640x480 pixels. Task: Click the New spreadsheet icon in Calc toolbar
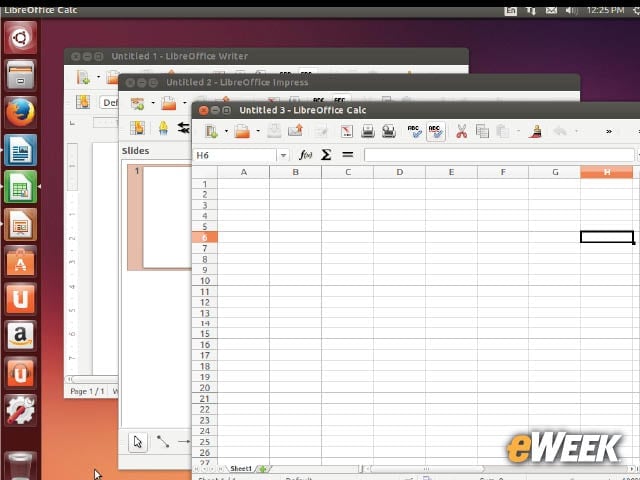(x=211, y=131)
